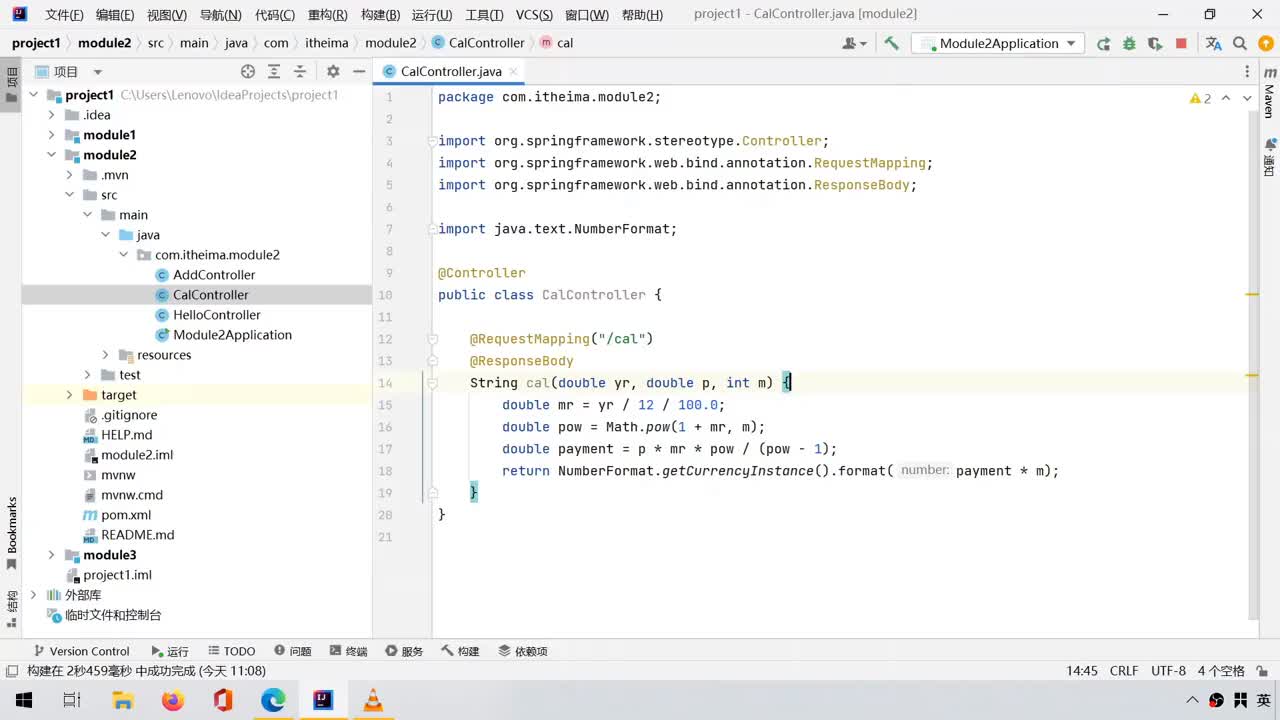The image size is (1280, 720).
Task: Click the 14:45 caret position indicator
Action: pos(1082,671)
